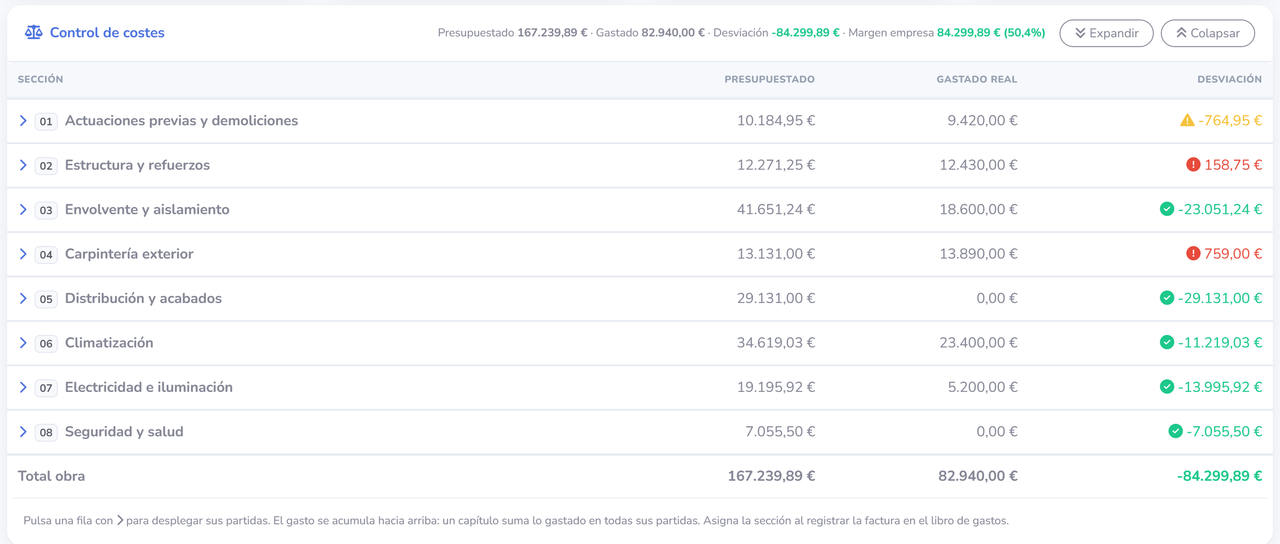Click the 04 section number badge

pos(46,255)
